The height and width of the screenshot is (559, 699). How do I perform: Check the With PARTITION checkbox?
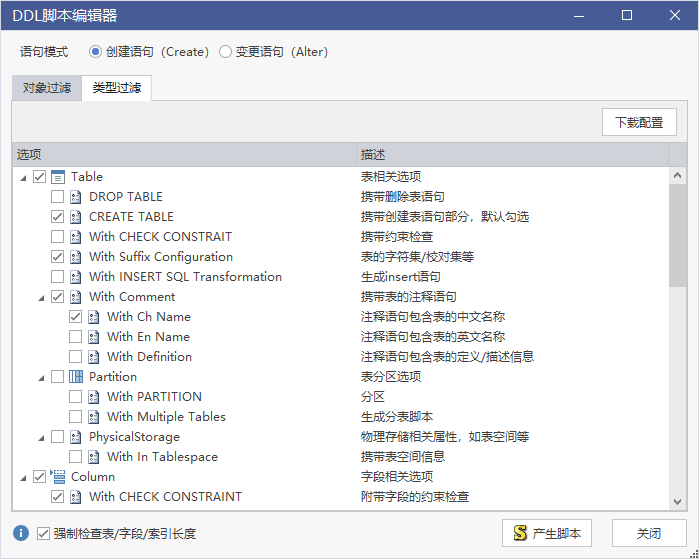(x=75, y=397)
